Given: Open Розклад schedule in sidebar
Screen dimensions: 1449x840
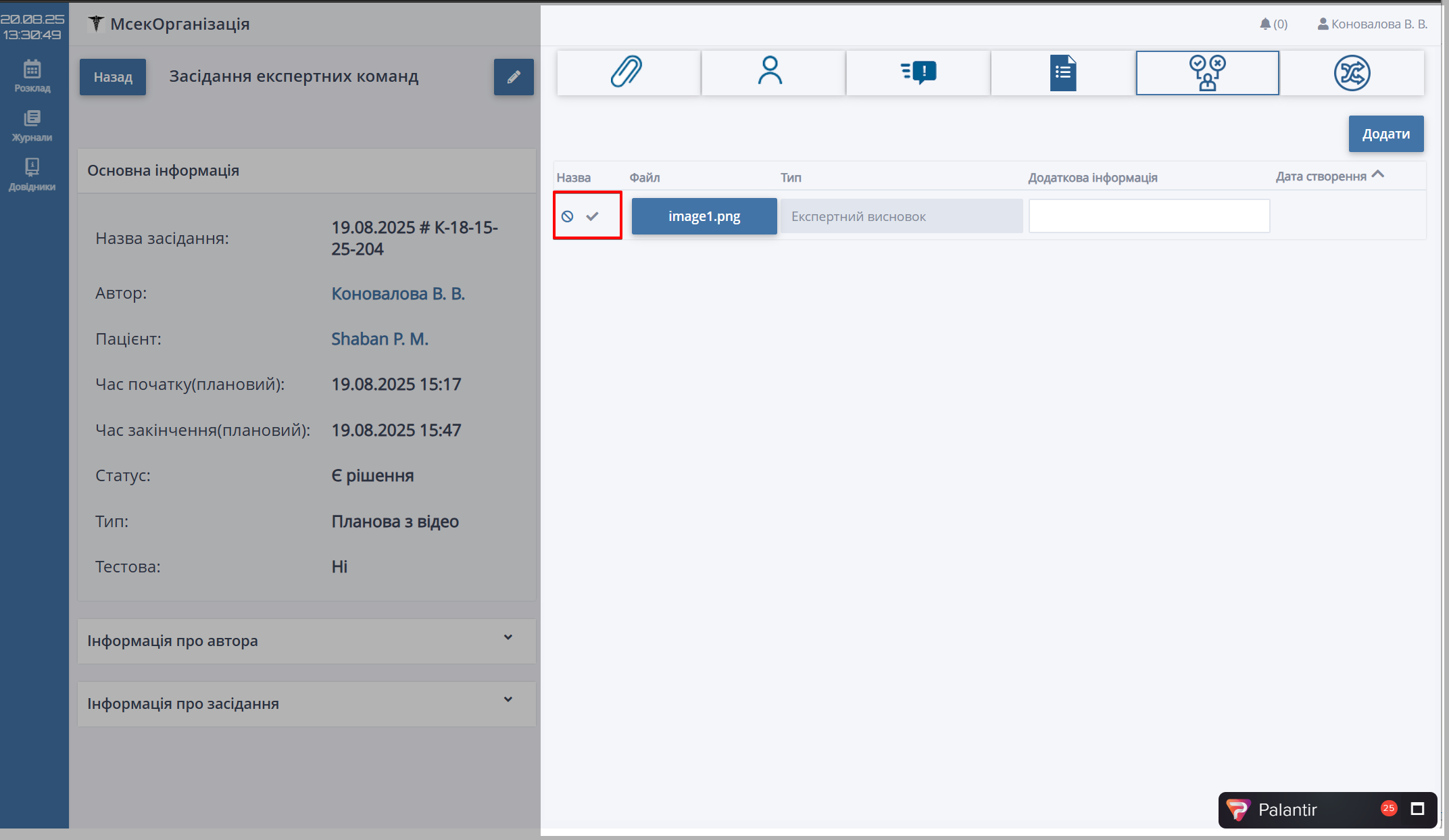Looking at the screenshot, I should tap(32, 76).
